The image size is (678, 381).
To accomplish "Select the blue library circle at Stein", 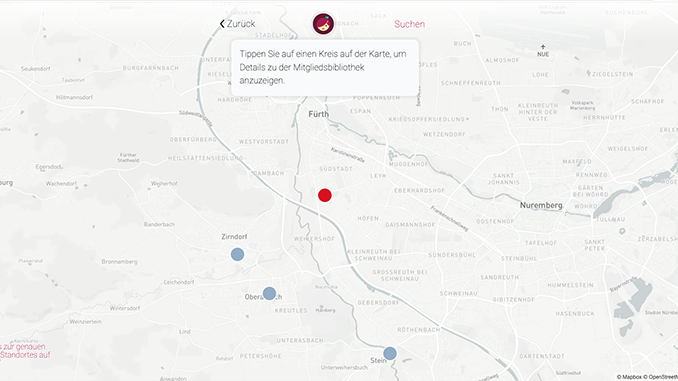I will (x=390, y=353).
